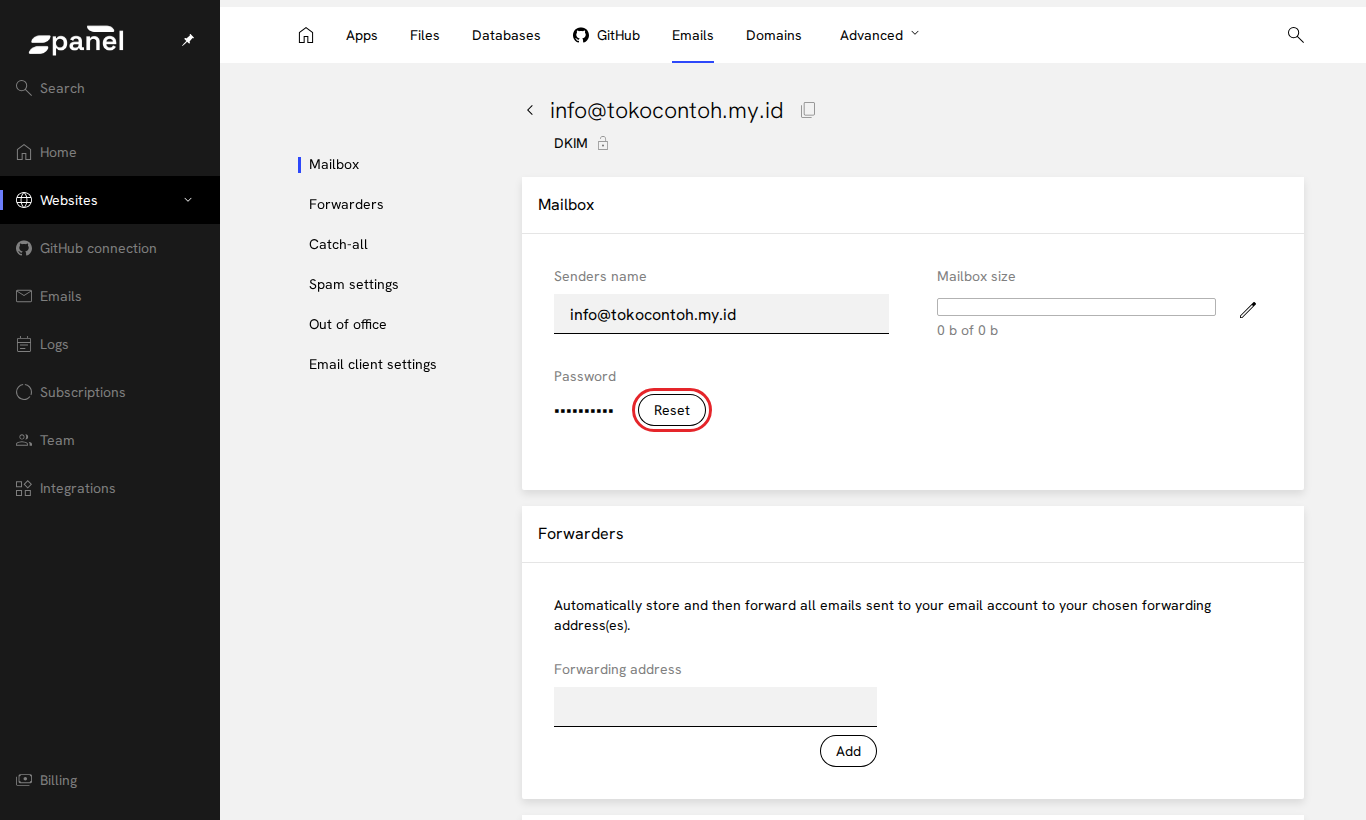Click the DKIM label text
The image size is (1366, 820).
pos(571,144)
